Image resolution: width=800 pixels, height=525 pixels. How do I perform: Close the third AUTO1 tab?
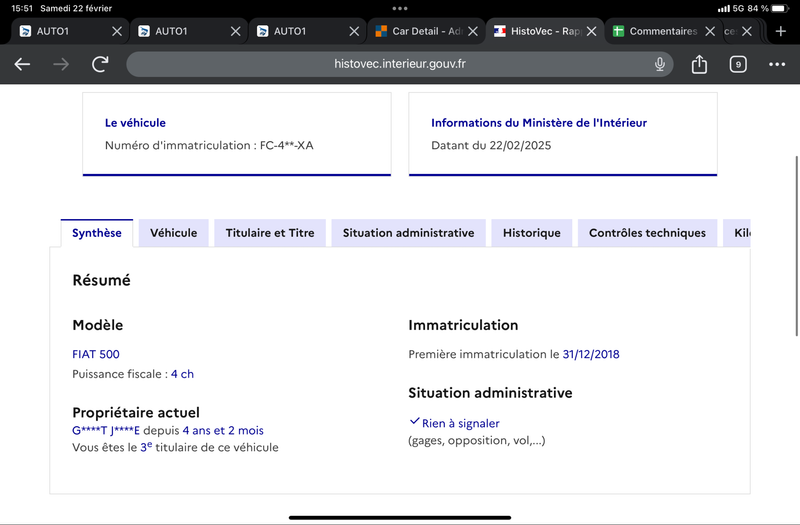pyautogui.click(x=354, y=31)
